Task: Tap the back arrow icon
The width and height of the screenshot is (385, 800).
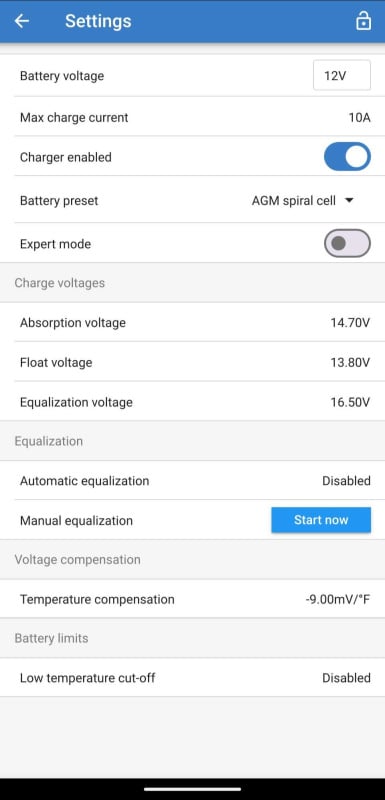Action: (21, 21)
